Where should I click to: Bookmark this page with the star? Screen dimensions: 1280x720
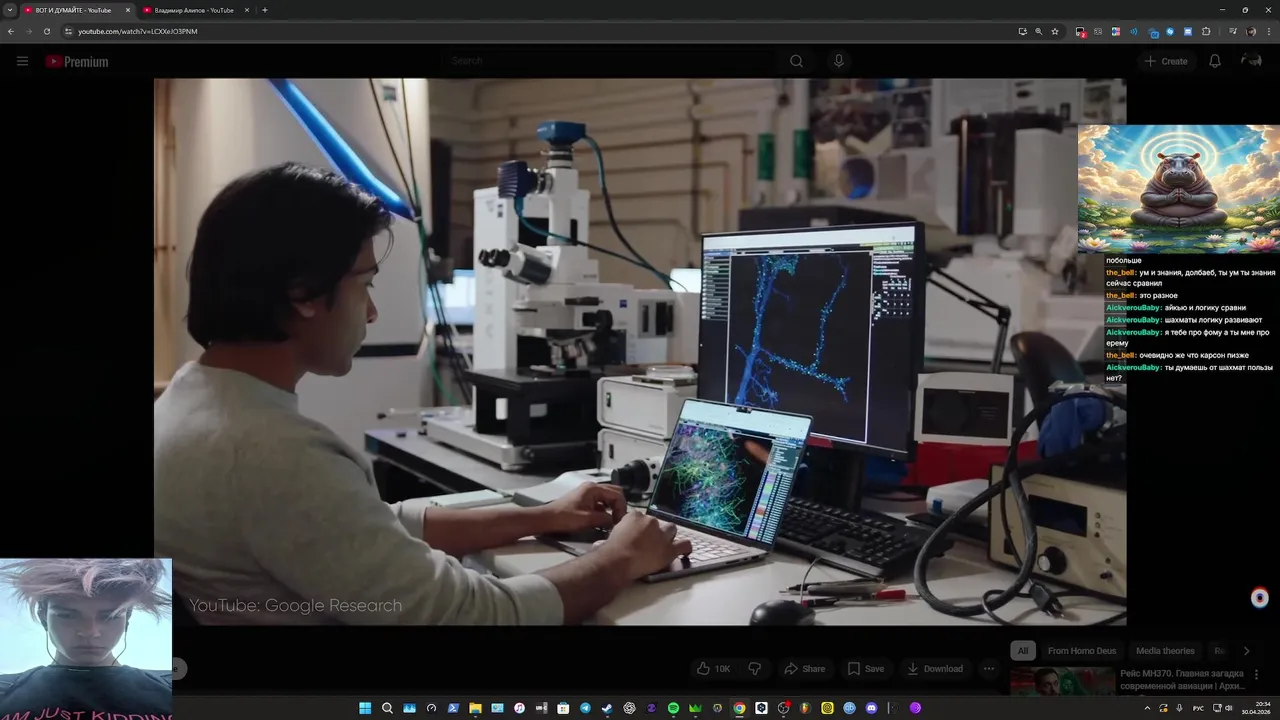tap(1055, 31)
